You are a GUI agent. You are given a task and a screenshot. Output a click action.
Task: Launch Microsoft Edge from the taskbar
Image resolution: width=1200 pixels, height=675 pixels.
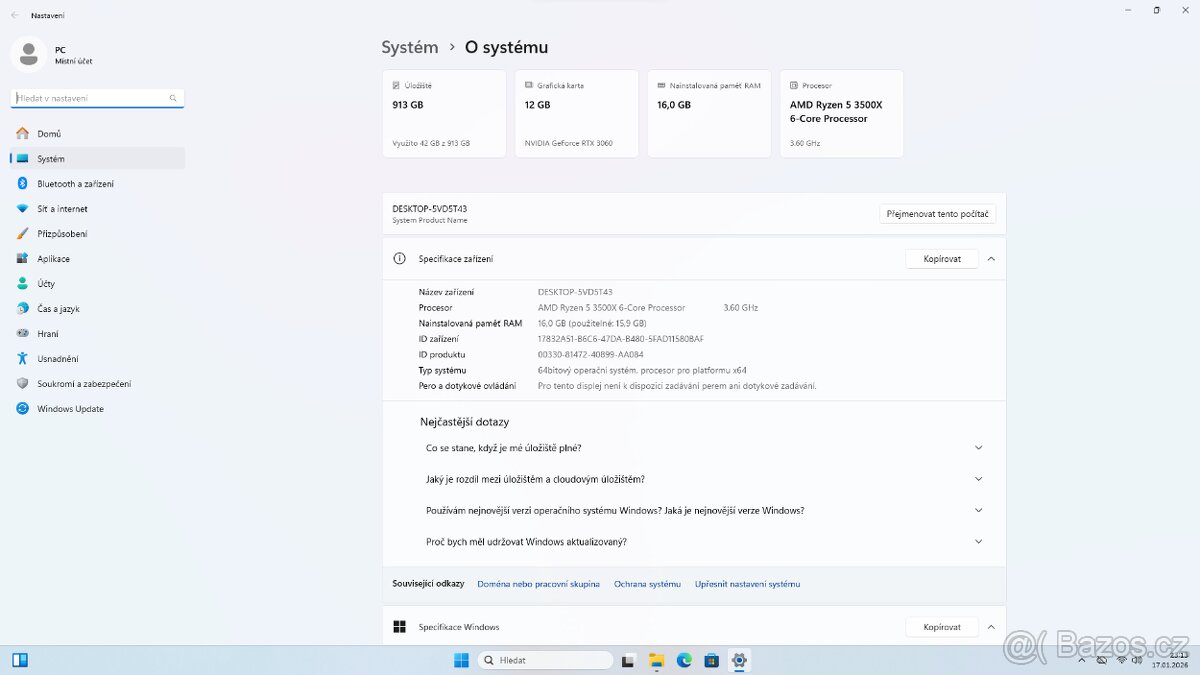pos(684,660)
